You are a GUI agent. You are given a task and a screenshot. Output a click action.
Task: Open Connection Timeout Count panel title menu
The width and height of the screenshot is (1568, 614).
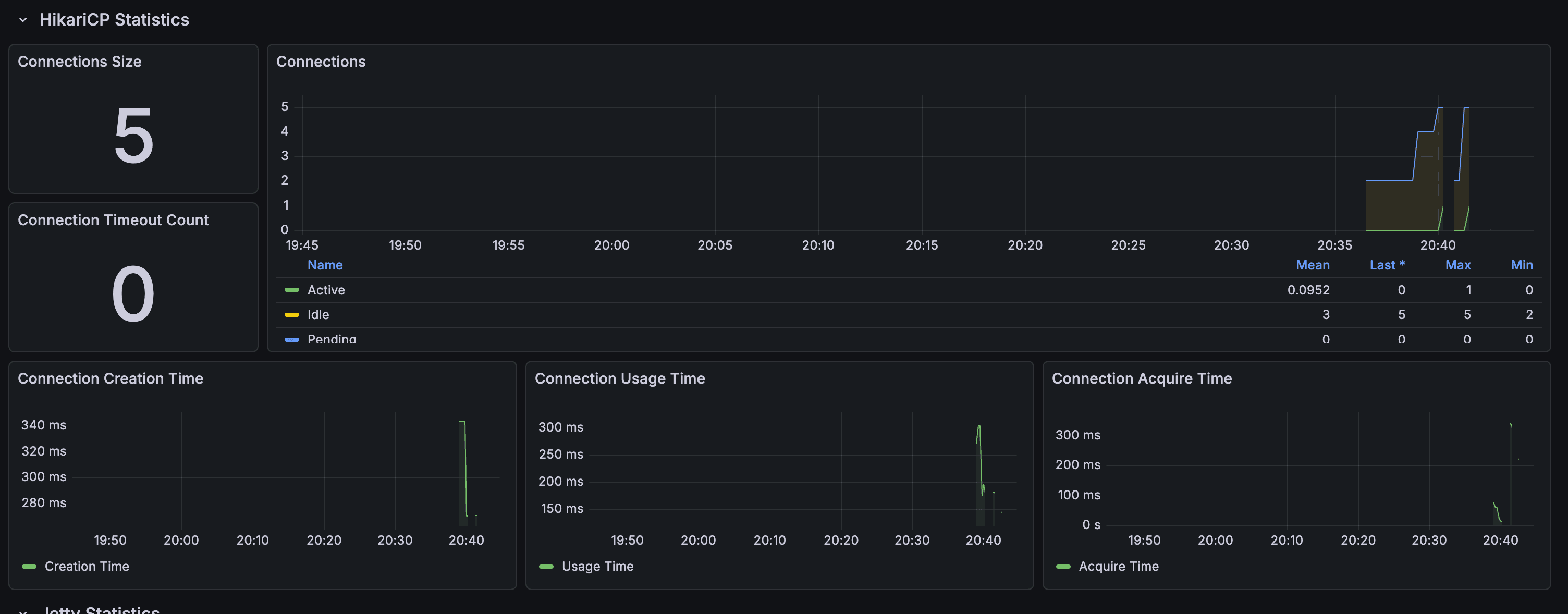coord(113,220)
